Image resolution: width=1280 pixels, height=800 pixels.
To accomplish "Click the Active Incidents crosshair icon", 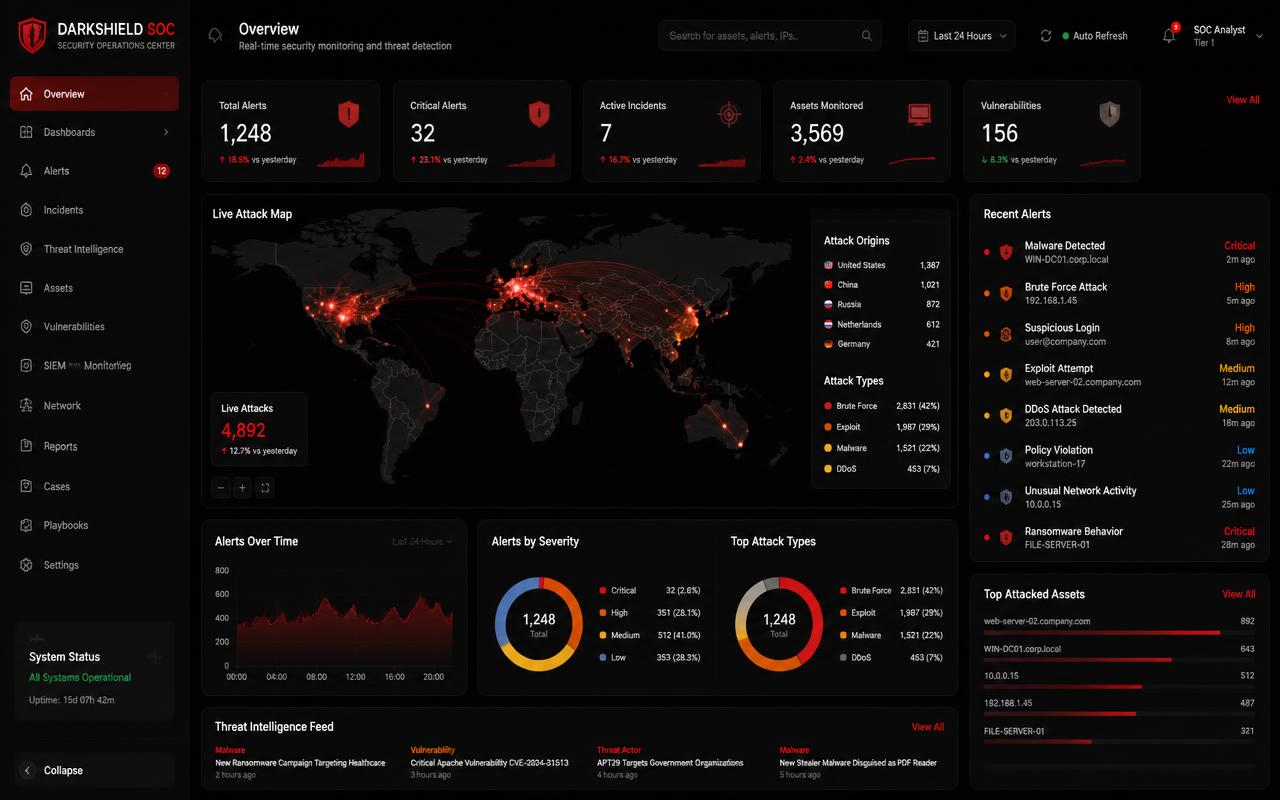I will pos(729,115).
